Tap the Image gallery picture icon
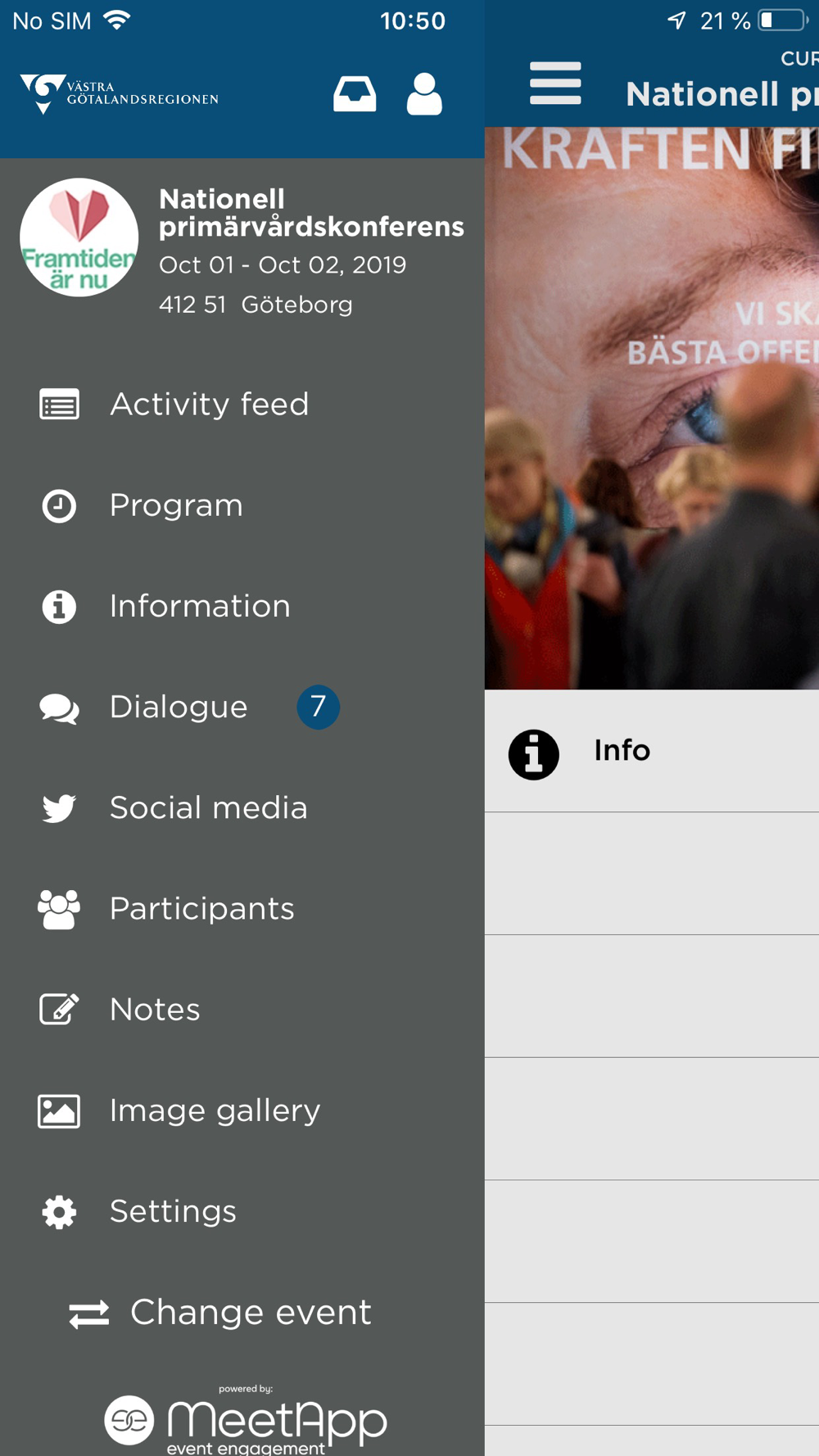Viewport: 819px width, 1456px height. [59, 1111]
